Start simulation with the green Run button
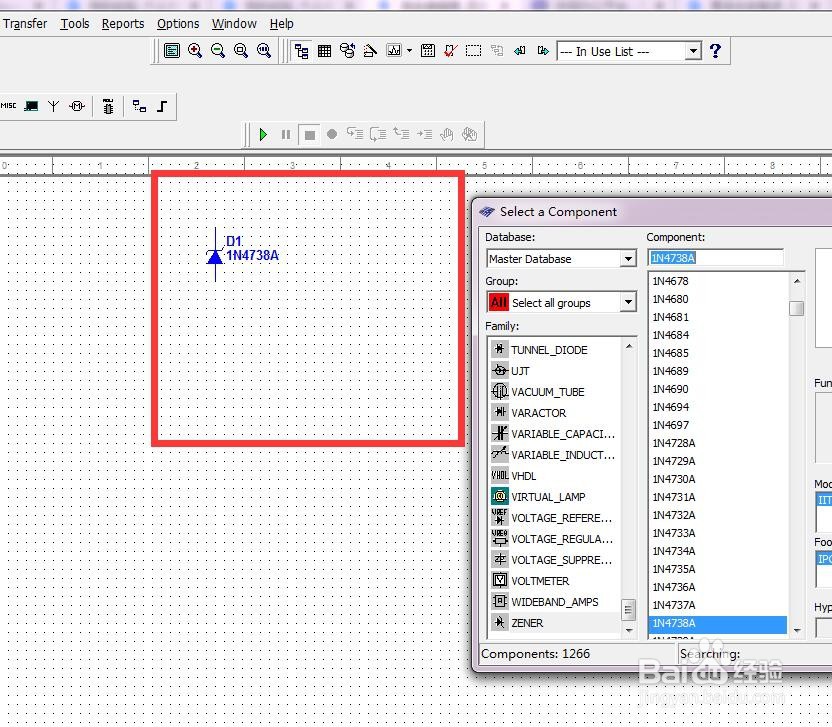 click(263, 134)
